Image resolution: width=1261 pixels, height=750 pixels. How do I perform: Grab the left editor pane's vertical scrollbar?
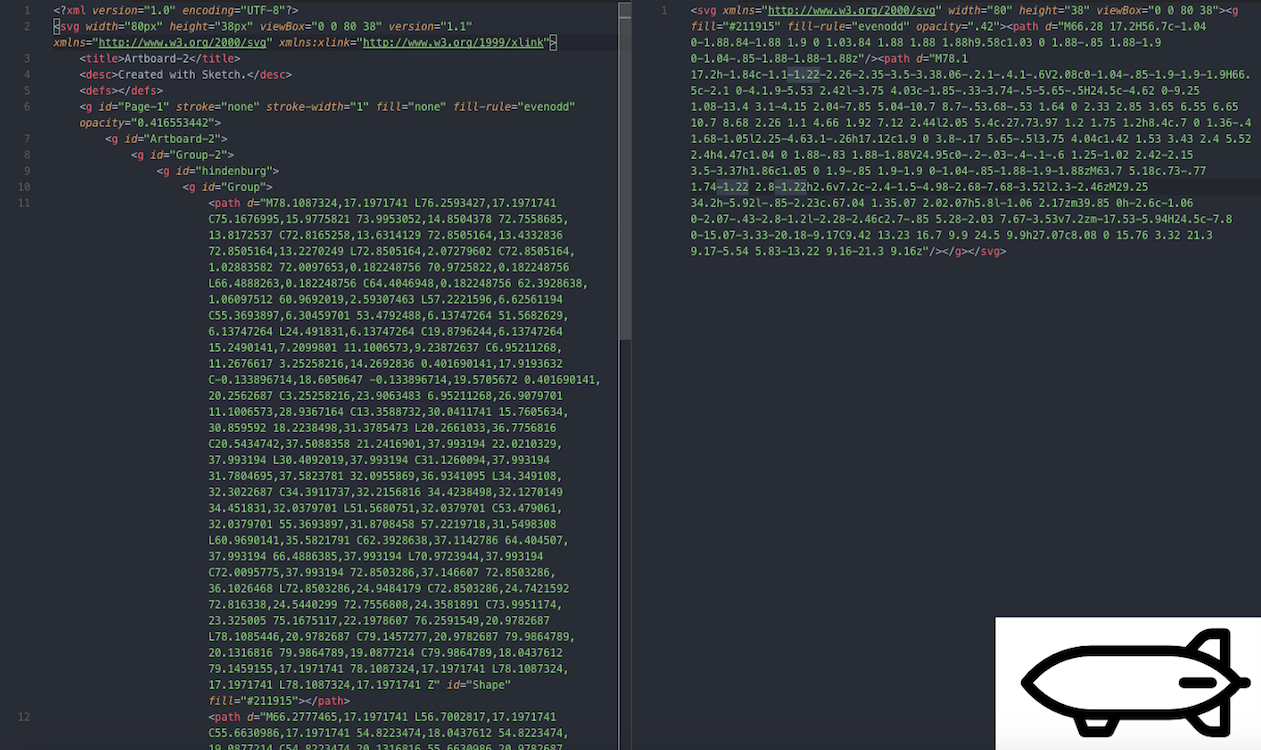point(625,170)
